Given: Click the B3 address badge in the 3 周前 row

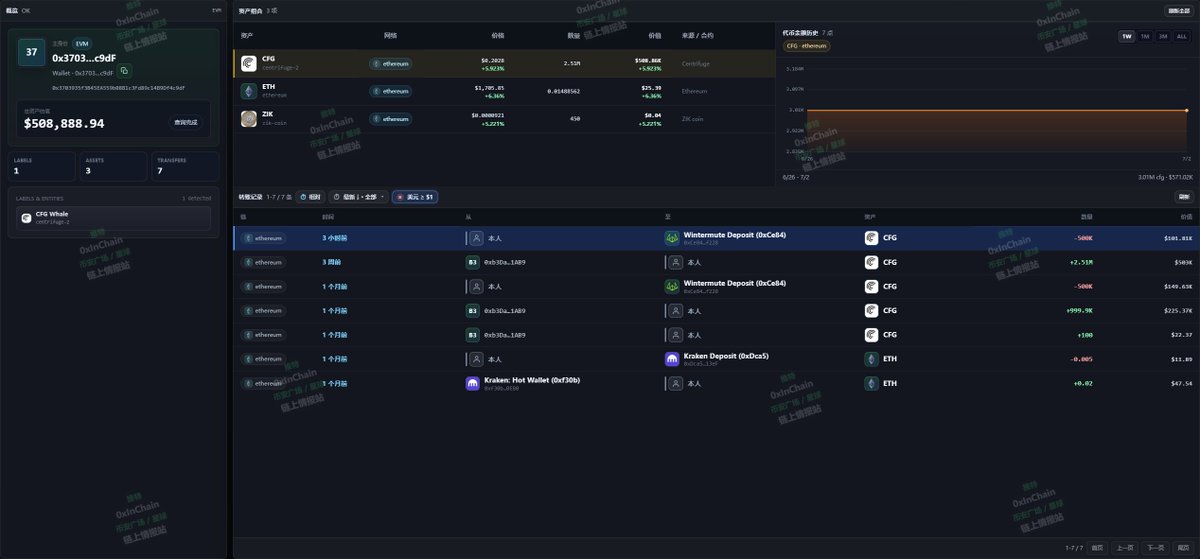Looking at the screenshot, I should point(473,262).
